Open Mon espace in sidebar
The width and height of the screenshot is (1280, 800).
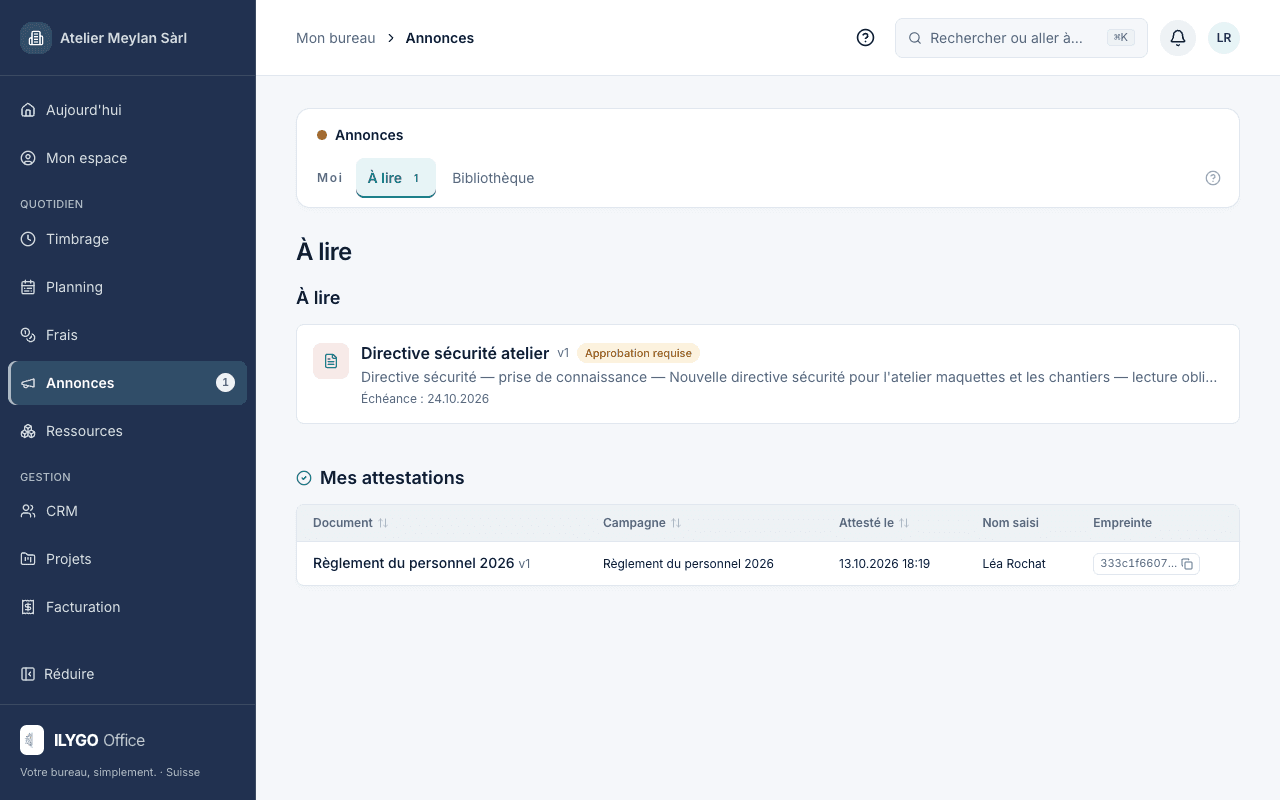pyautogui.click(x=128, y=158)
